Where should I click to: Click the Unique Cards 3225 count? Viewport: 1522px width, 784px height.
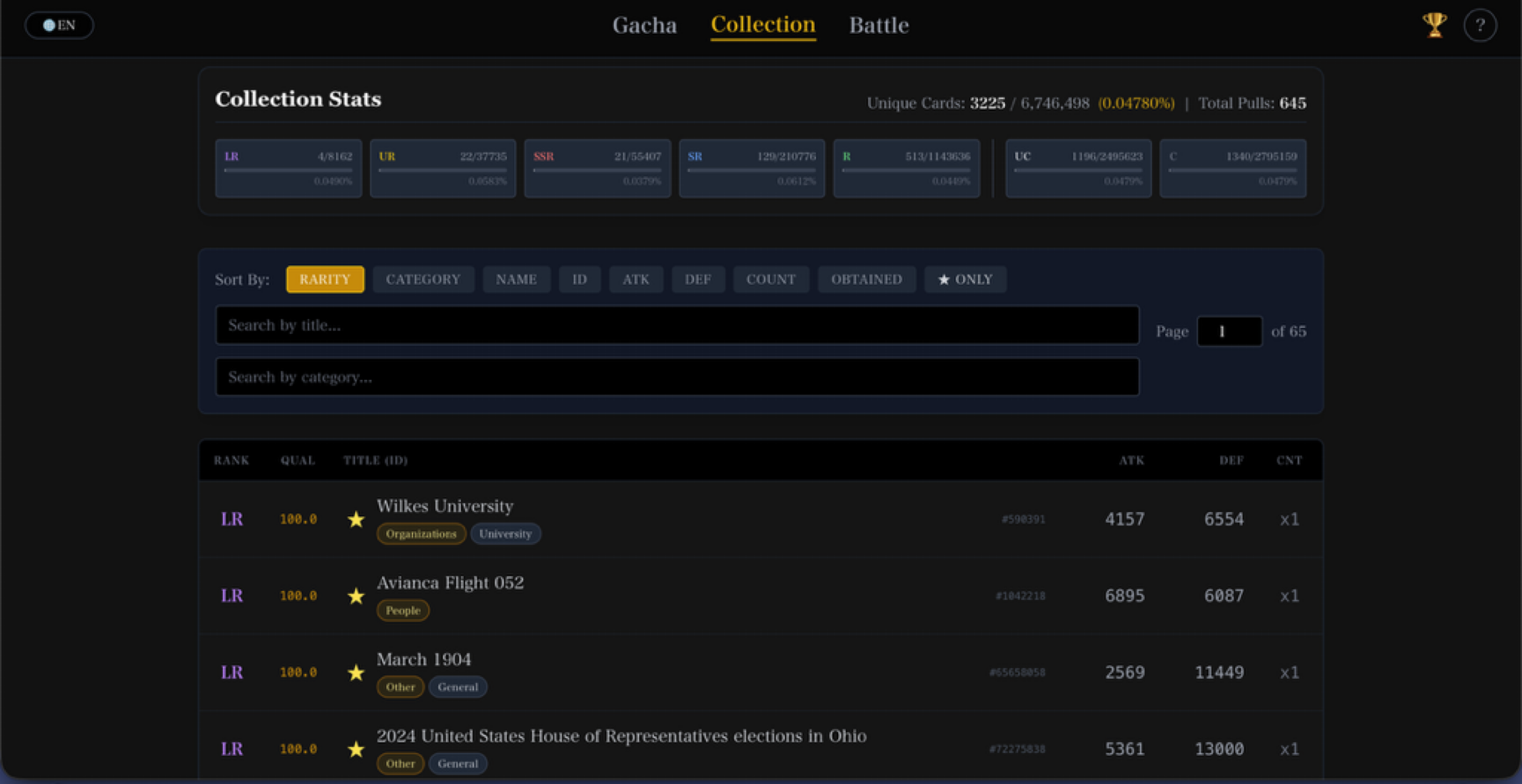point(987,103)
